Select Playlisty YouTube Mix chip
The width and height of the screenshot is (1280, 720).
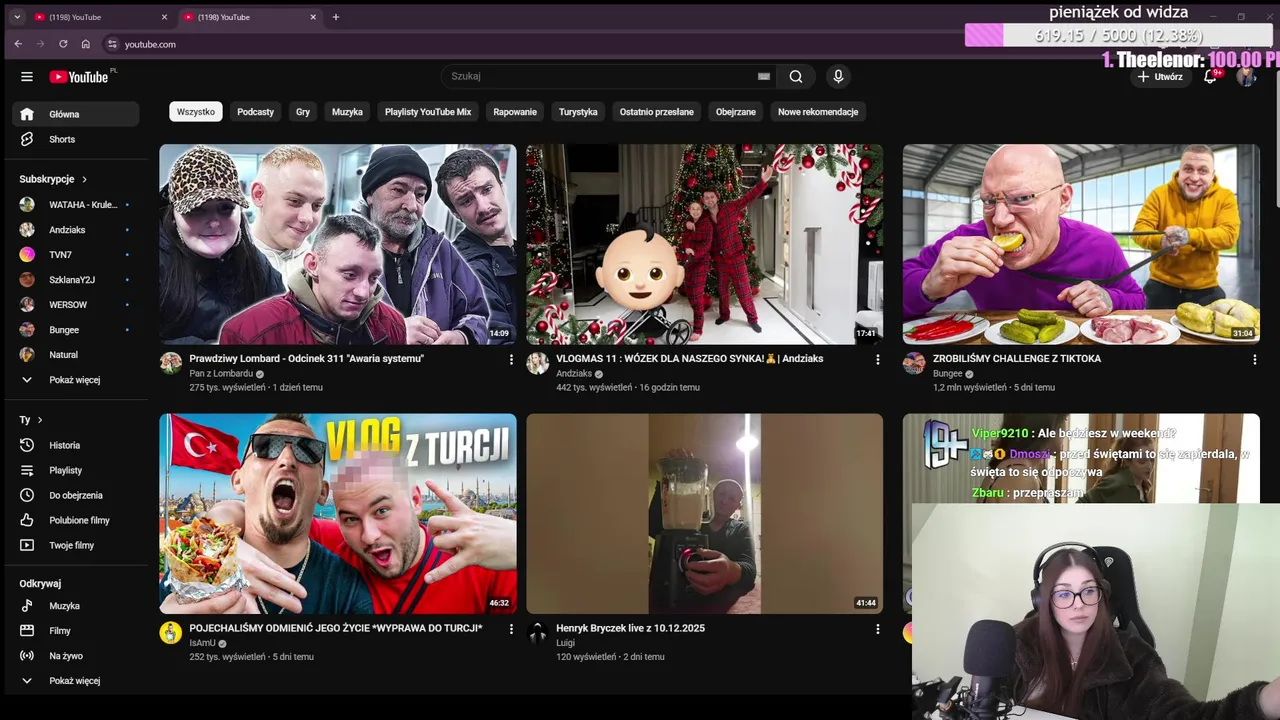point(428,112)
